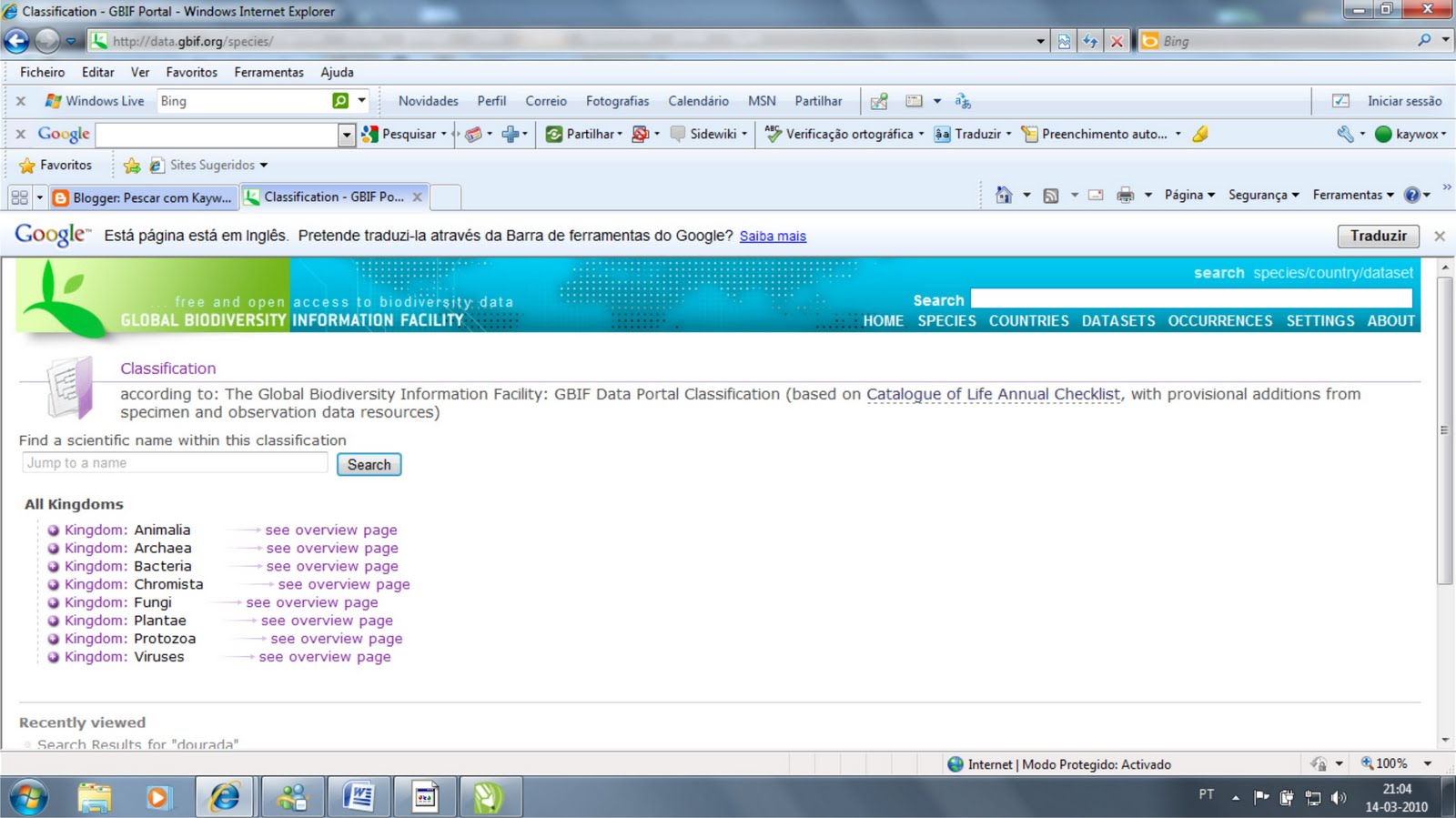This screenshot has width=1456, height=818.
Task: Click the add to favorites bar star icon
Action: click(x=132, y=165)
